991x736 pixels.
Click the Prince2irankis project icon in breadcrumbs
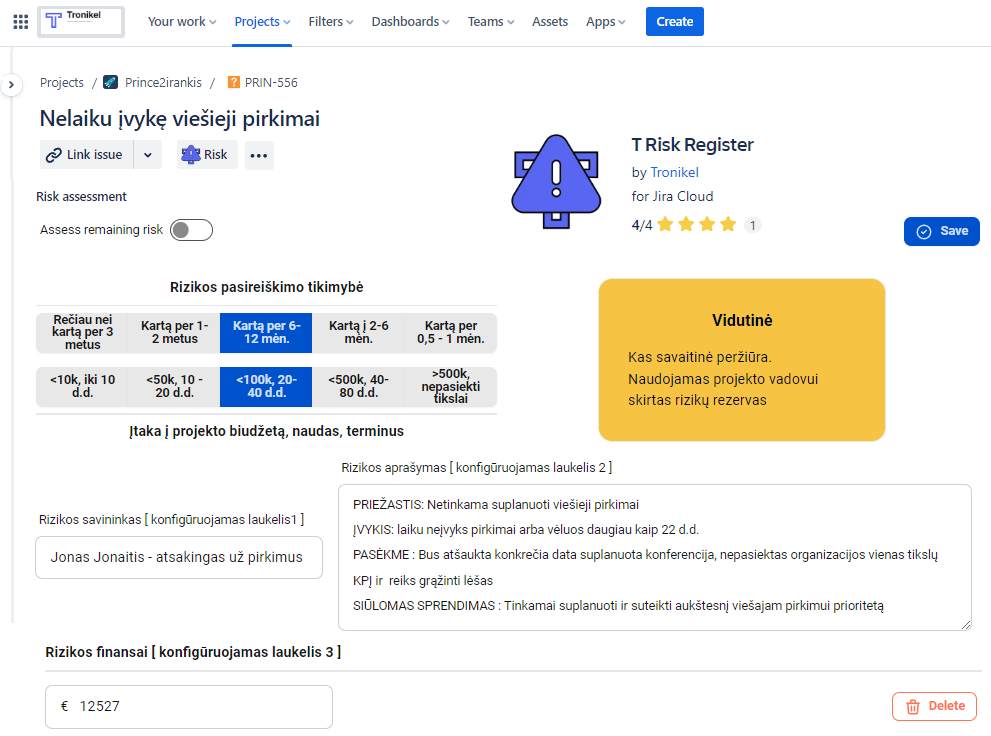click(x=111, y=82)
